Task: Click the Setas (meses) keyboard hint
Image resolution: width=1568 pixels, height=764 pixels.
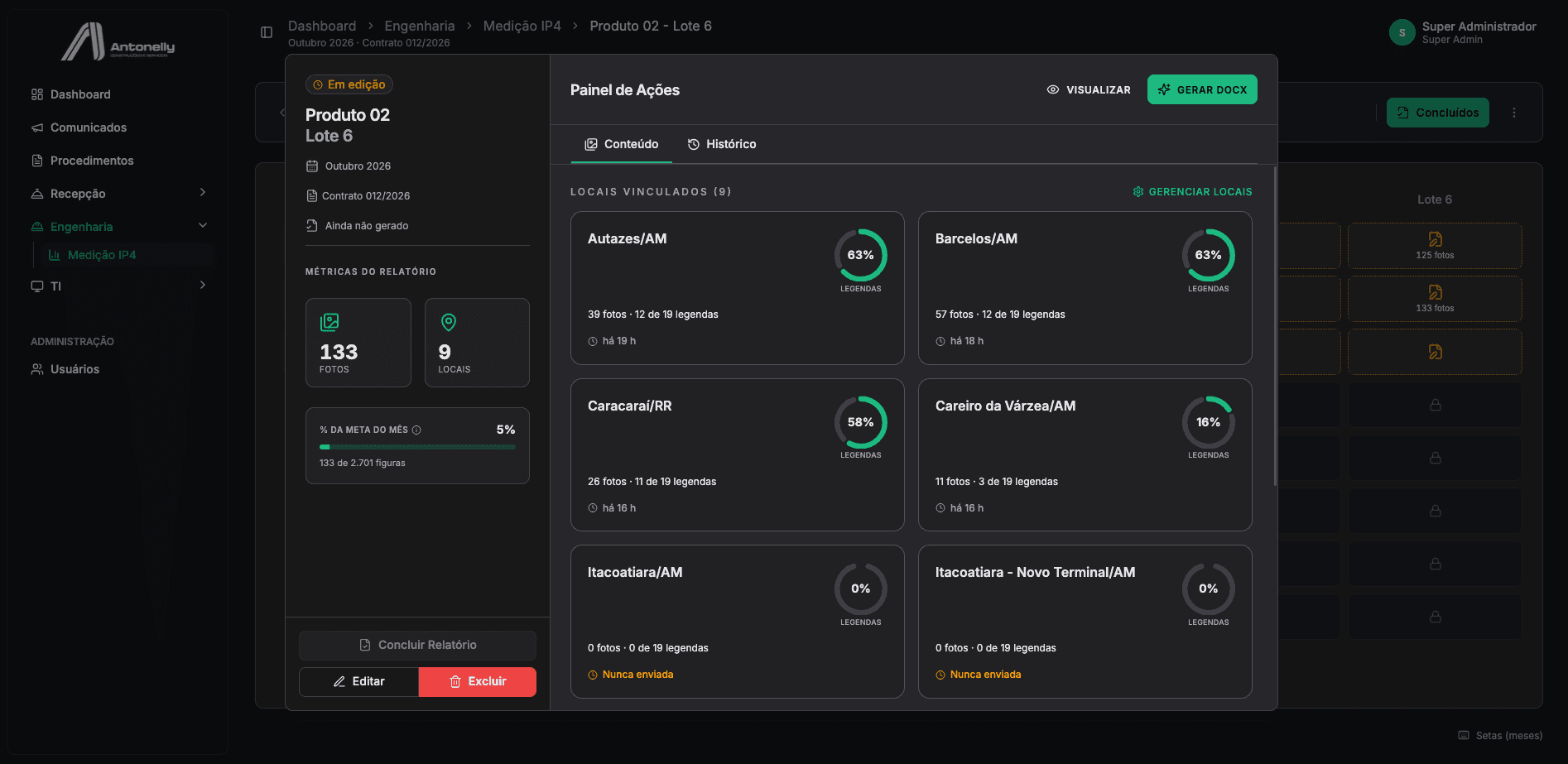Action: click(x=1500, y=735)
